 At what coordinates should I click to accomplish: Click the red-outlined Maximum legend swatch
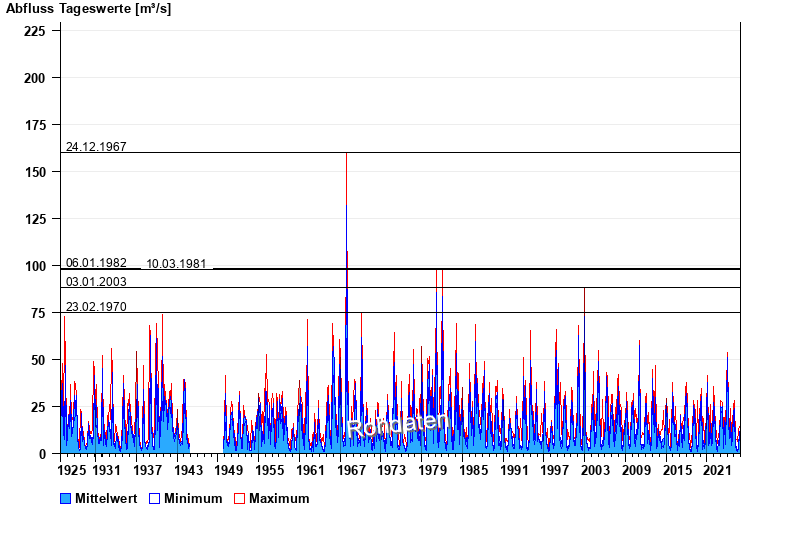point(239,498)
